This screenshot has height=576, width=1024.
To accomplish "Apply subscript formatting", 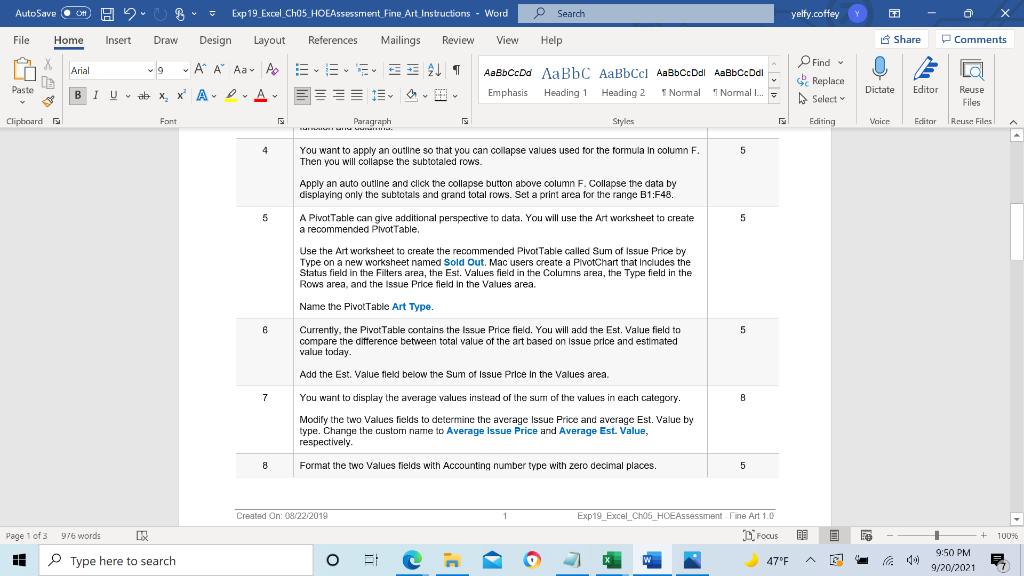I will pos(163,96).
